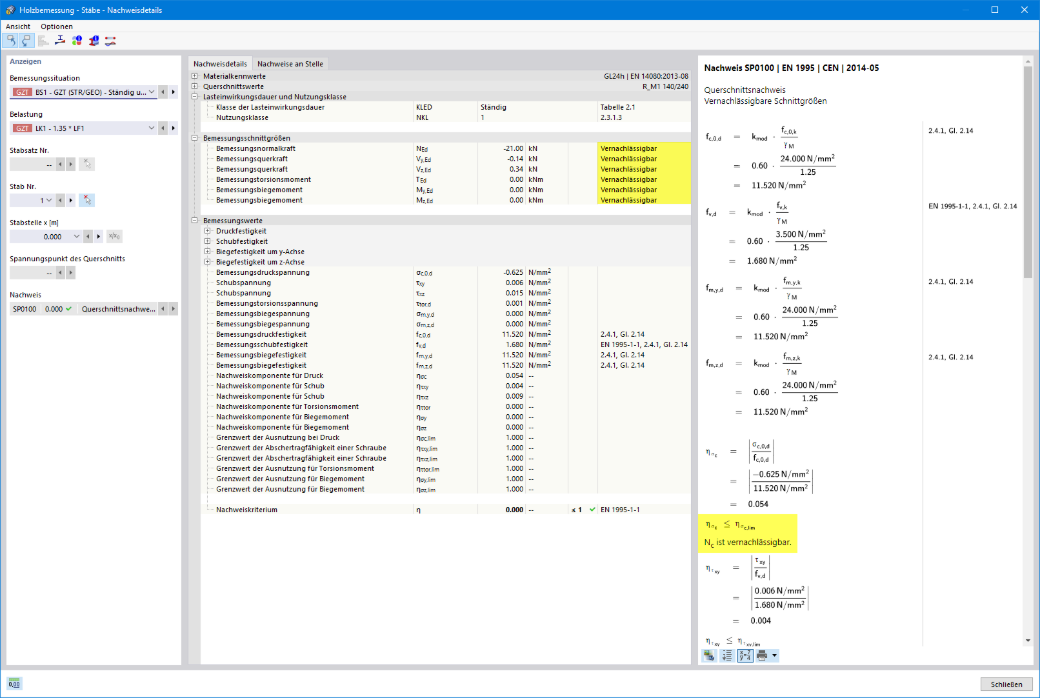
Task: Click the printer icon below the formula panel
Action: point(762,656)
